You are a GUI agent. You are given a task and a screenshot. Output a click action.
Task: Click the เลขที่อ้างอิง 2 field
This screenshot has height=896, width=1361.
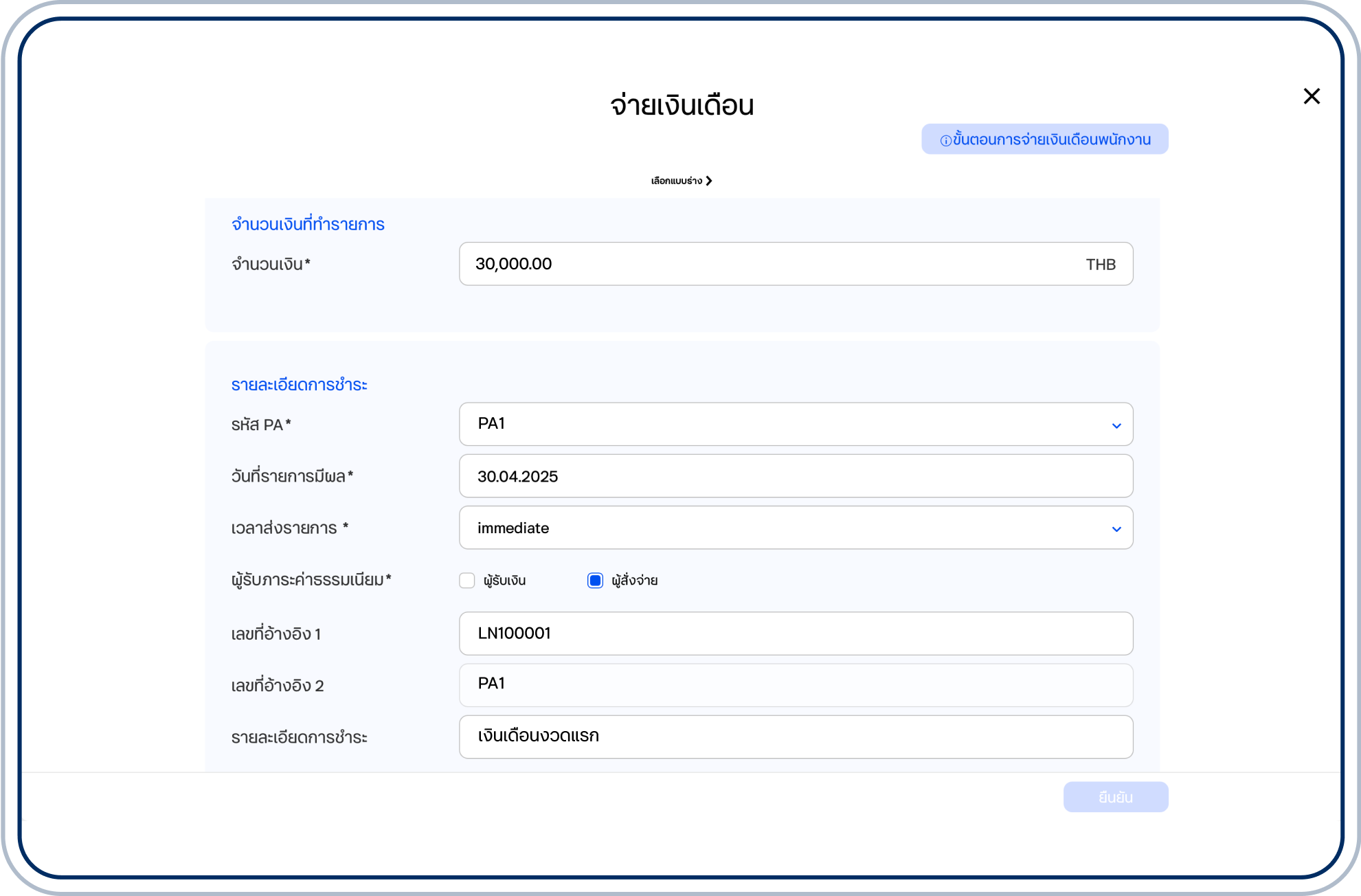click(x=796, y=685)
